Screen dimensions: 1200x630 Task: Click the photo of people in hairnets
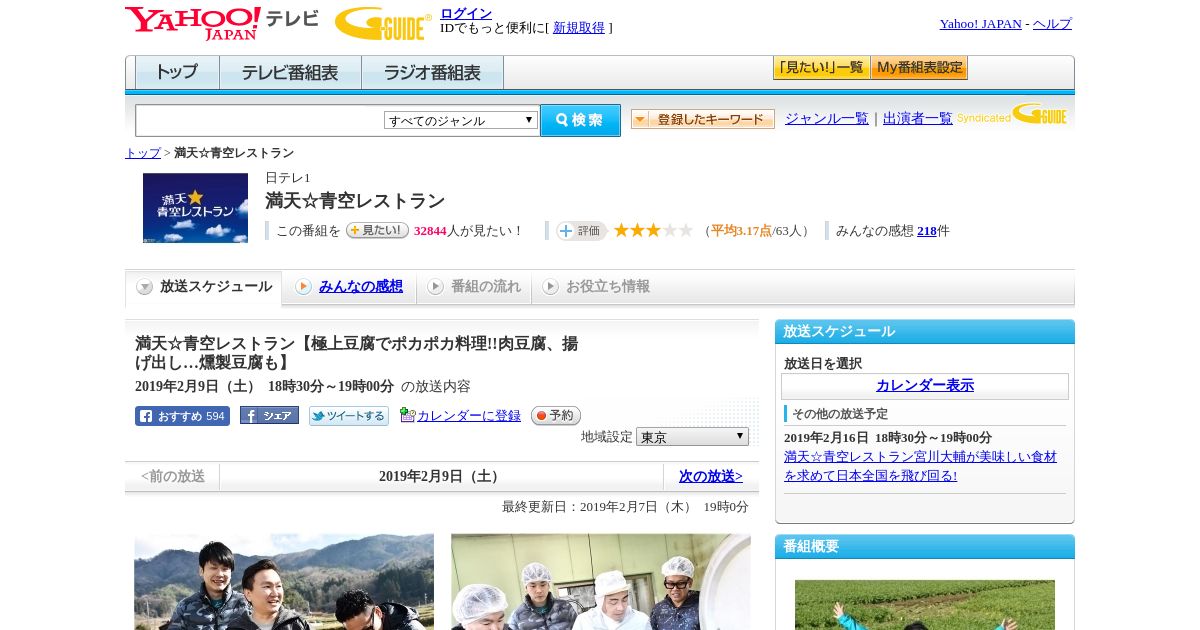click(x=601, y=581)
